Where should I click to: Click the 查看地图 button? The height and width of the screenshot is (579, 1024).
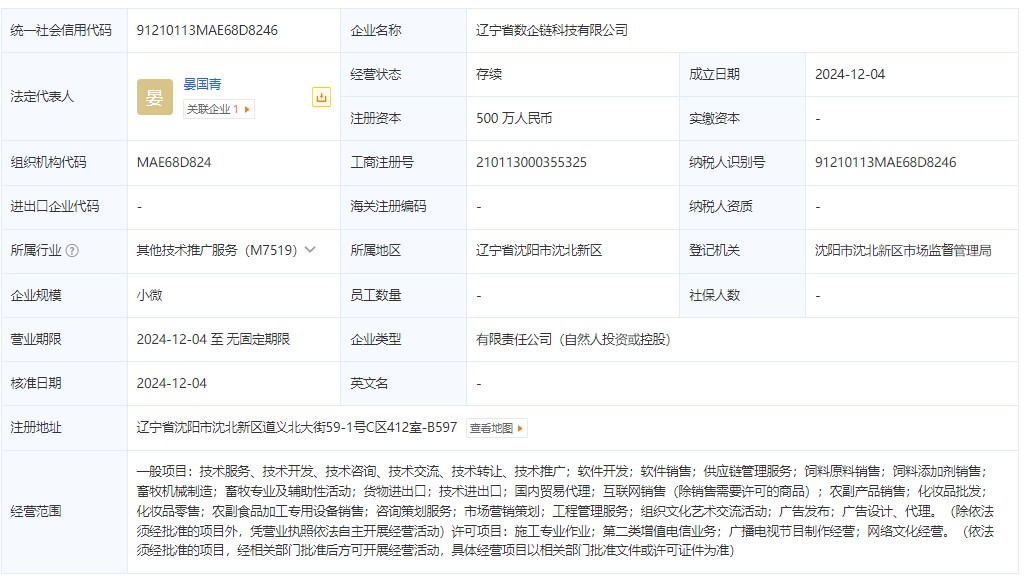tap(497, 428)
